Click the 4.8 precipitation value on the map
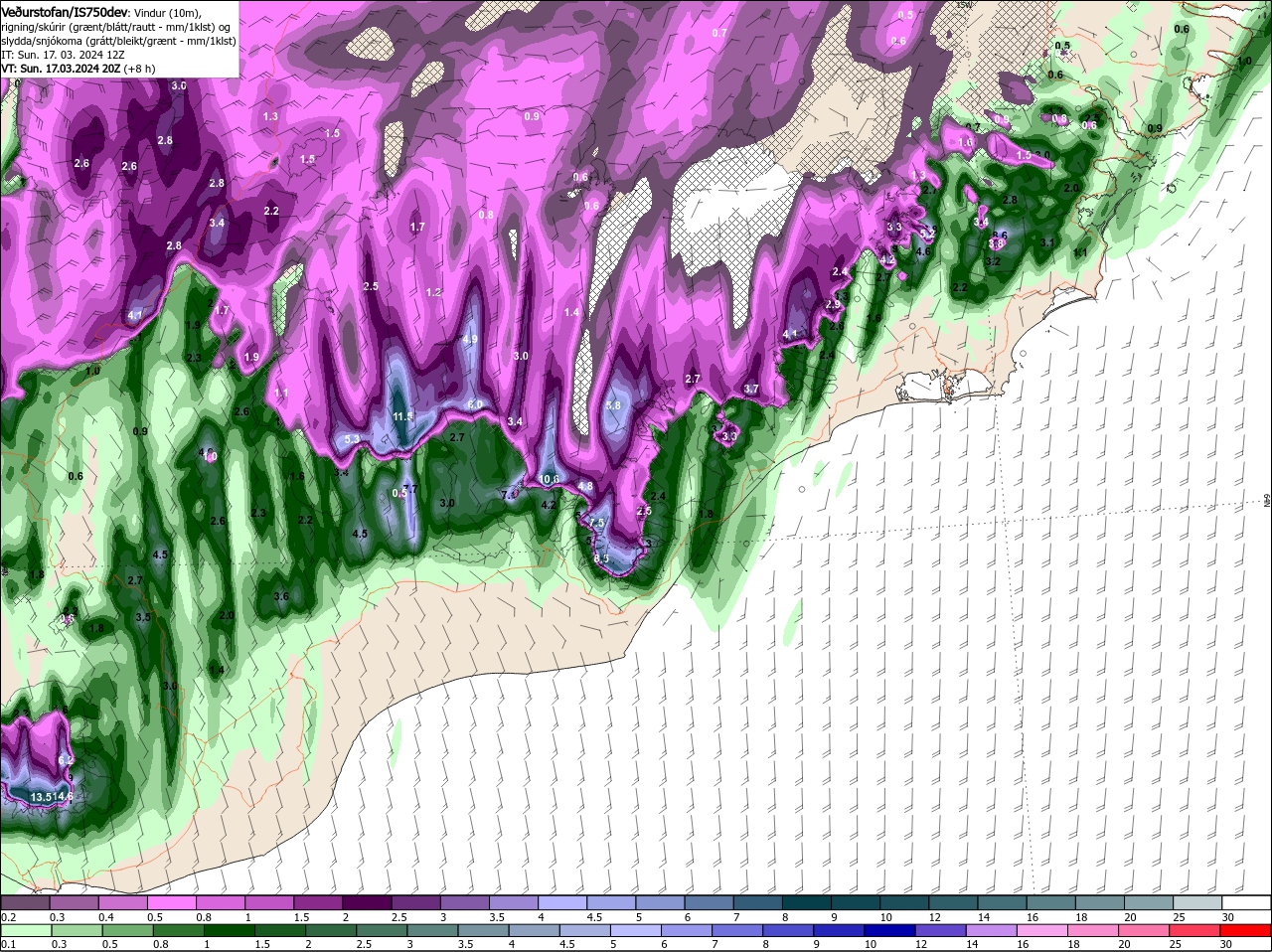 [585, 487]
